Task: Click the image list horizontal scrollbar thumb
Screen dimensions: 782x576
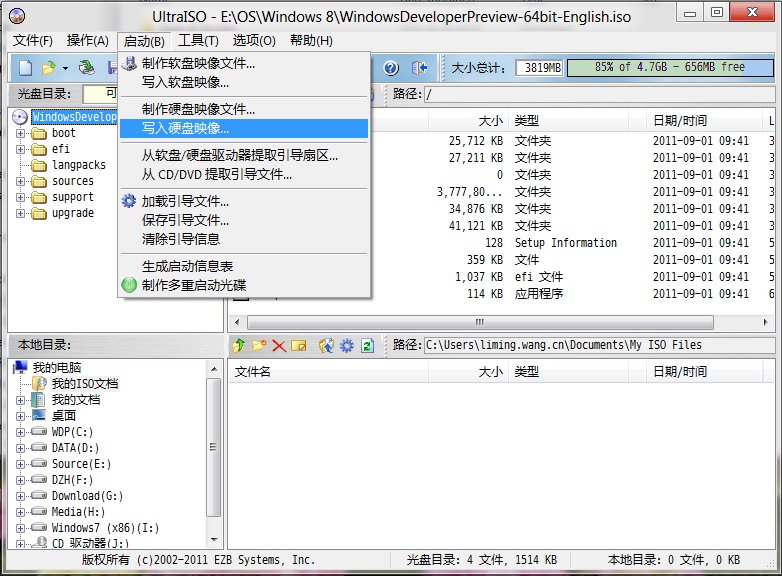Action: 480,322
